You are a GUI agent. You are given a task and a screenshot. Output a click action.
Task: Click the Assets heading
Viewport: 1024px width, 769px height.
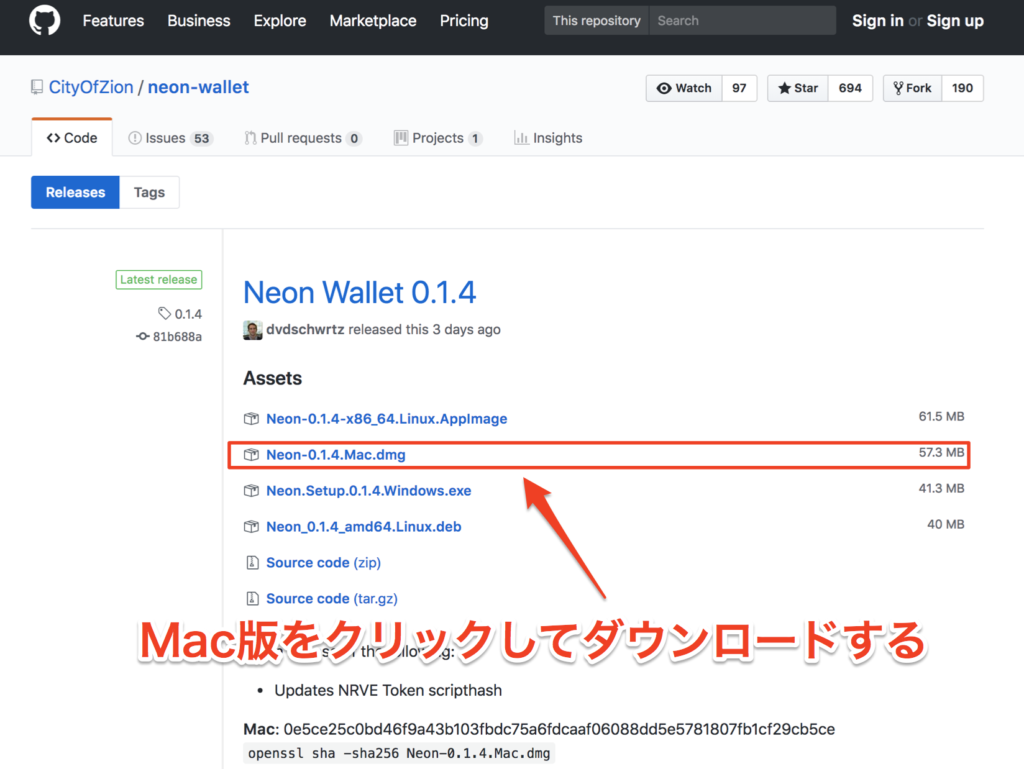(272, 379)
